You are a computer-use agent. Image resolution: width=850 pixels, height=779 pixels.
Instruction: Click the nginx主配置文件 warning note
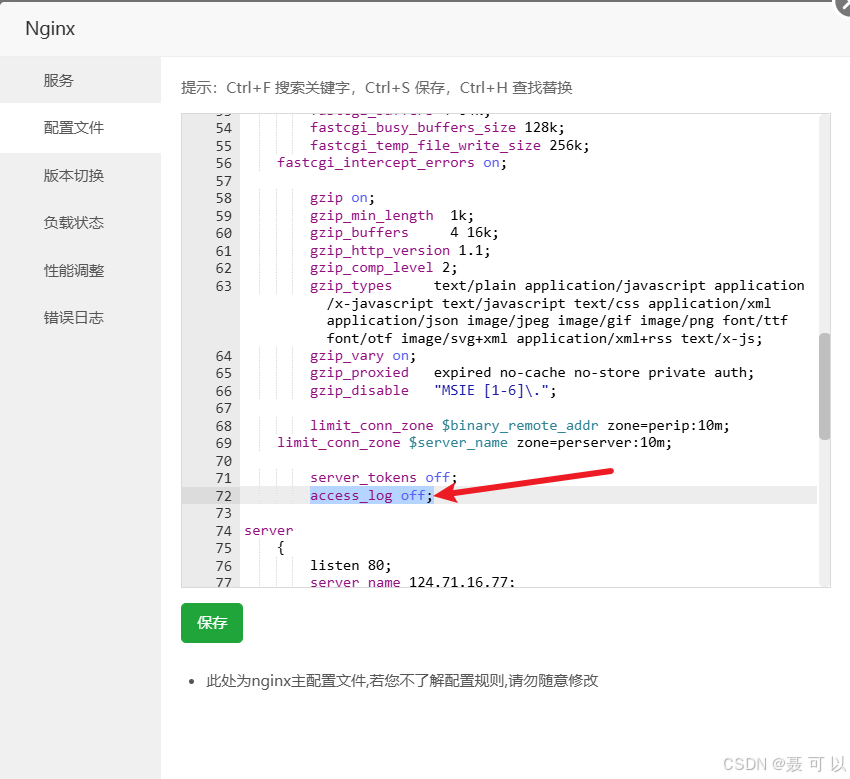402,680
